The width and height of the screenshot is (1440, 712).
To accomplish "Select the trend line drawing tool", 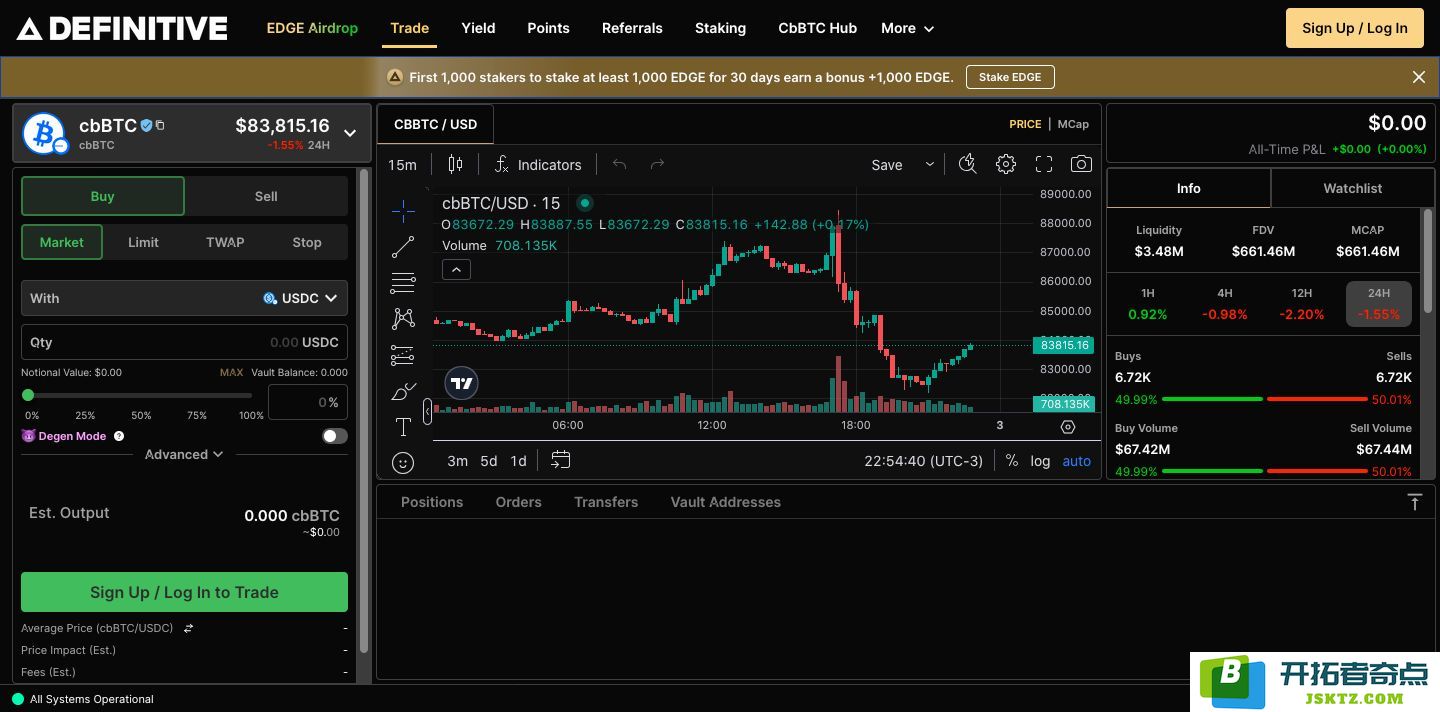I will tap(403, 246).
